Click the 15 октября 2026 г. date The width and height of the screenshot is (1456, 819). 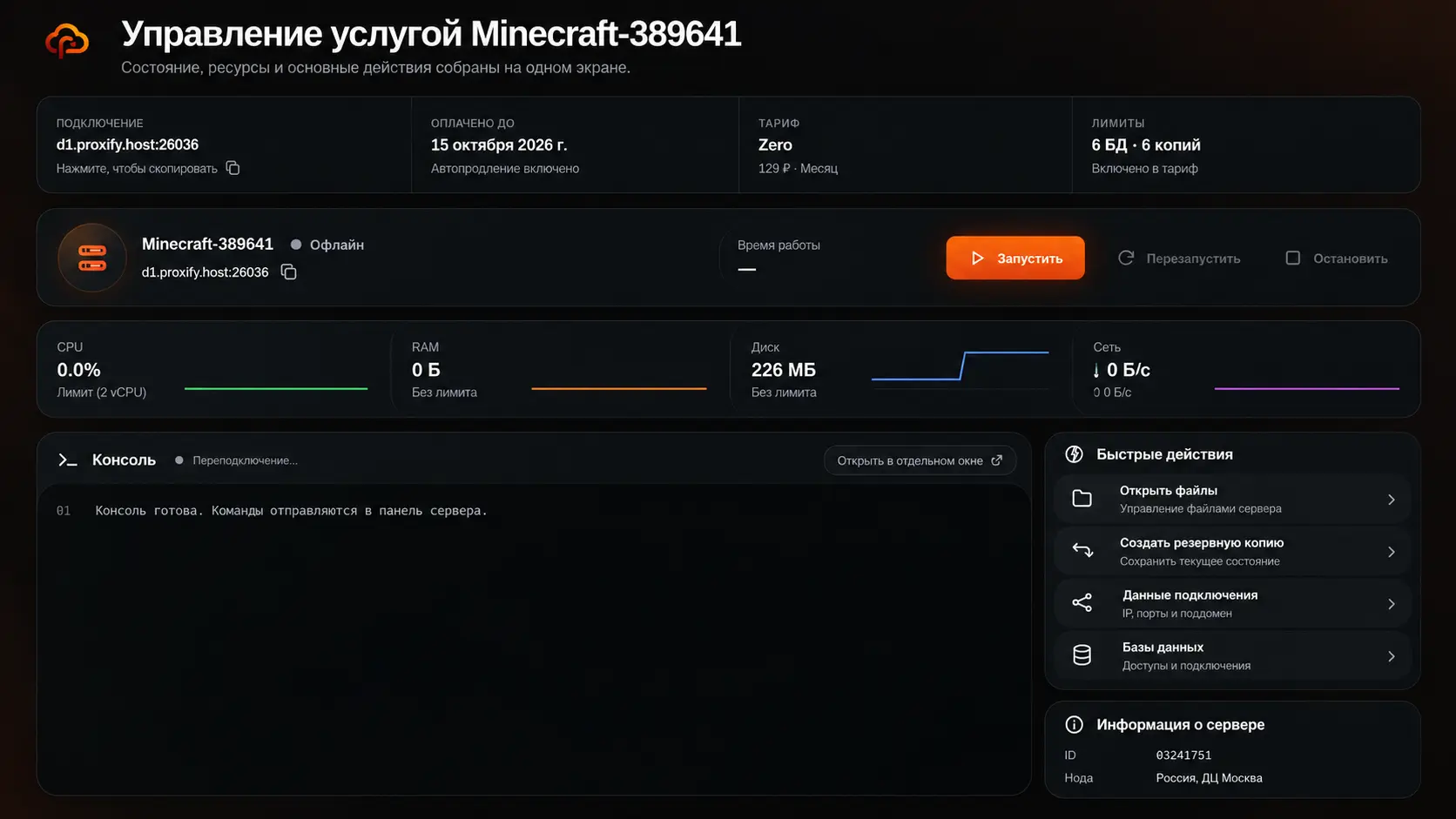tap(499, 144)
